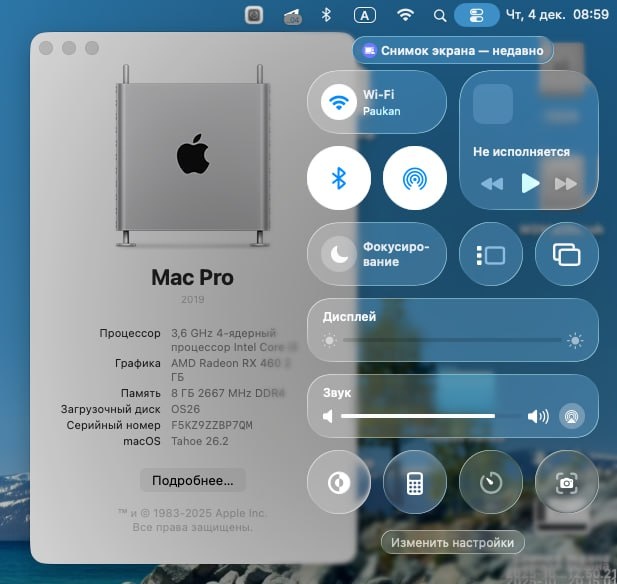Turn off Bluetooth in Control Center
The image size is (617, 584).
click(x=338, y=178)
